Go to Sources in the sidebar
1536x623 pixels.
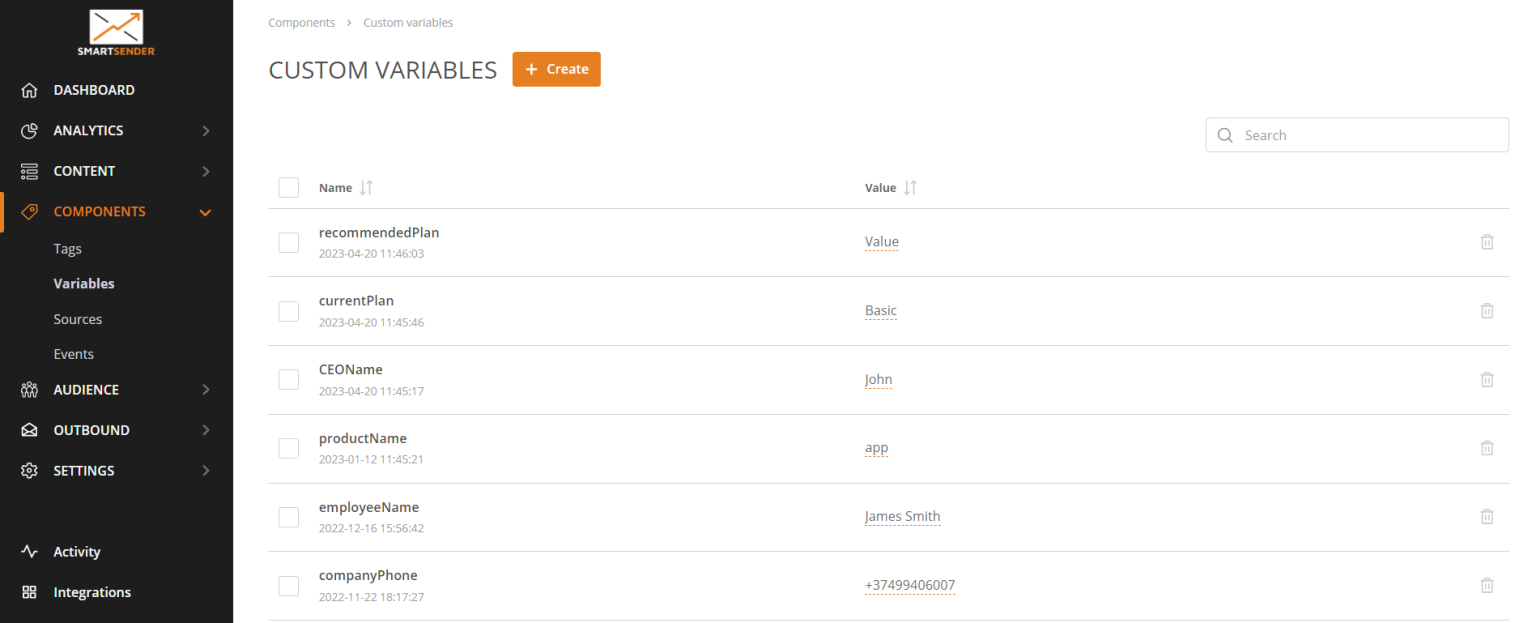point(78,319)
